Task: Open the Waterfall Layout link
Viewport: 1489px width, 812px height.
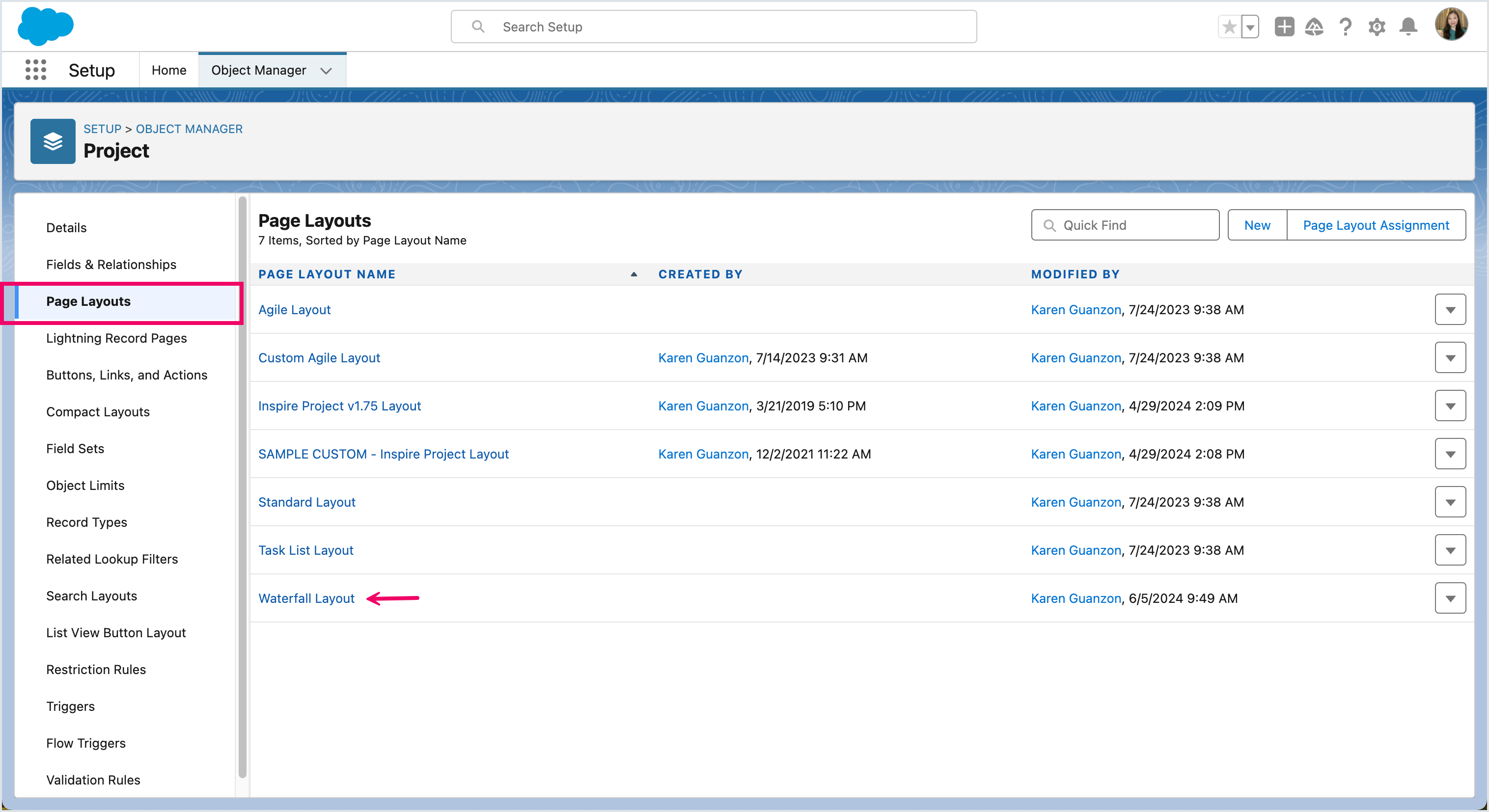Action: (x=306, y=598)
